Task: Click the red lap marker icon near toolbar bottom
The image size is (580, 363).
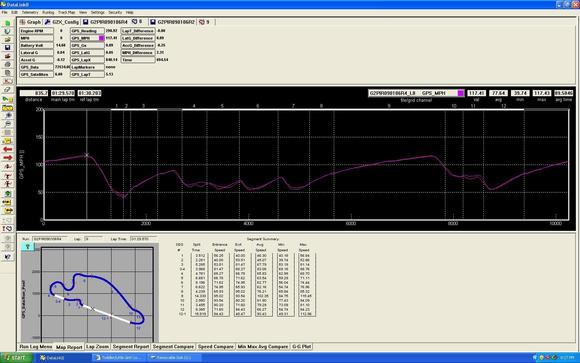Action: 7,229
